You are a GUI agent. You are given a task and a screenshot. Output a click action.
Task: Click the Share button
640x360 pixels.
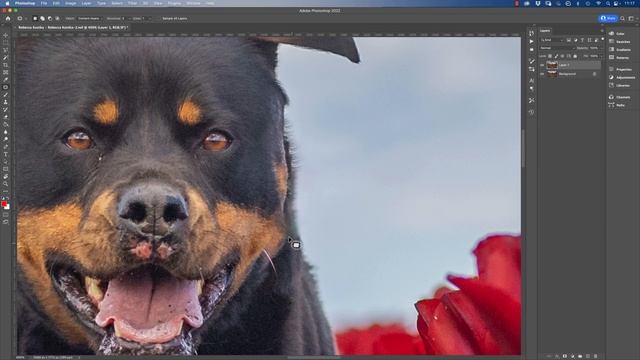(x=608, y=18)
